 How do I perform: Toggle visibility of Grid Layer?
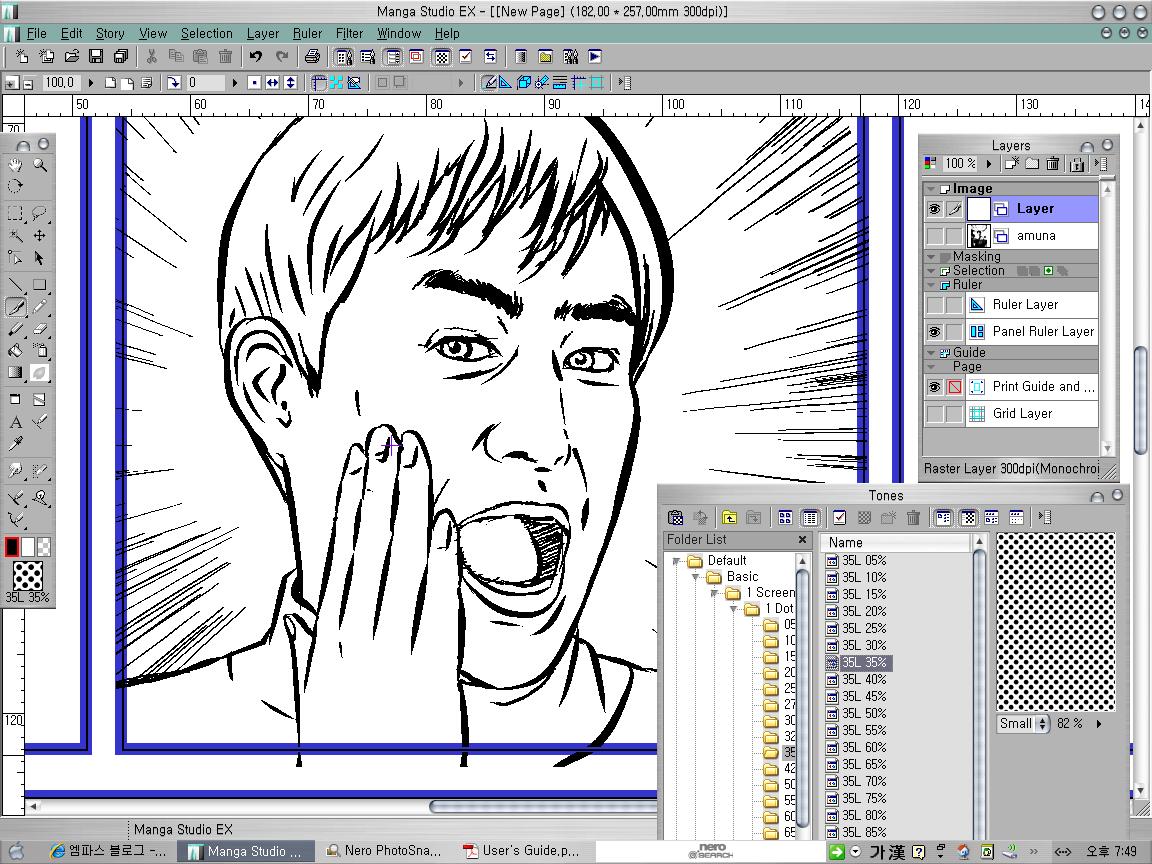[x=934, y=414]
